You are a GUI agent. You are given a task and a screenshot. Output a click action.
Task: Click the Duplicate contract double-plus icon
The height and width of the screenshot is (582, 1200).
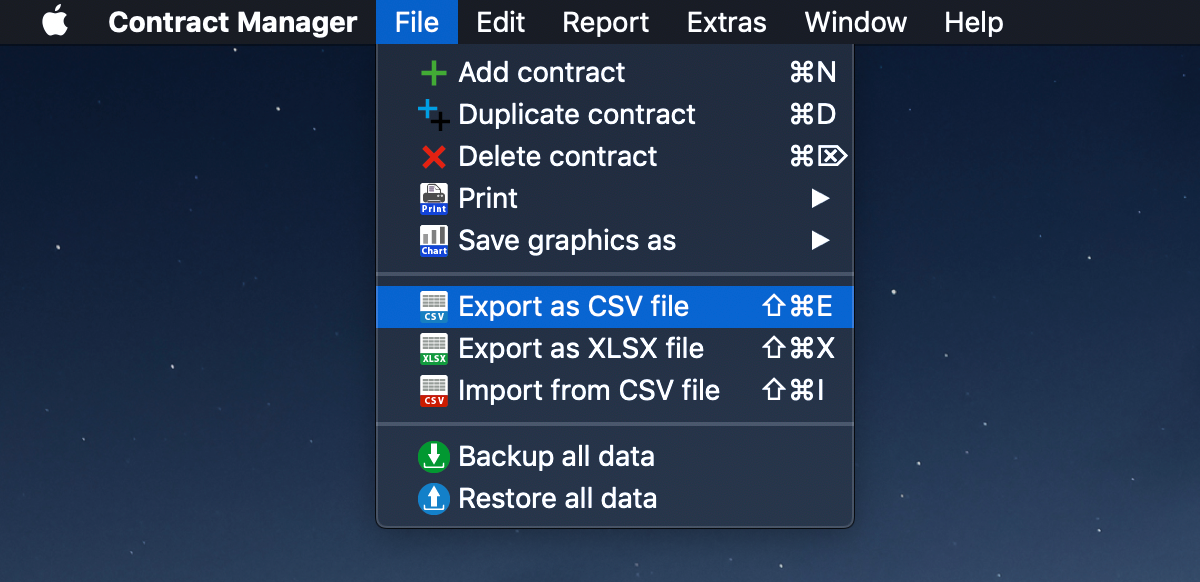pyautogui.click(x=434, y=115)
